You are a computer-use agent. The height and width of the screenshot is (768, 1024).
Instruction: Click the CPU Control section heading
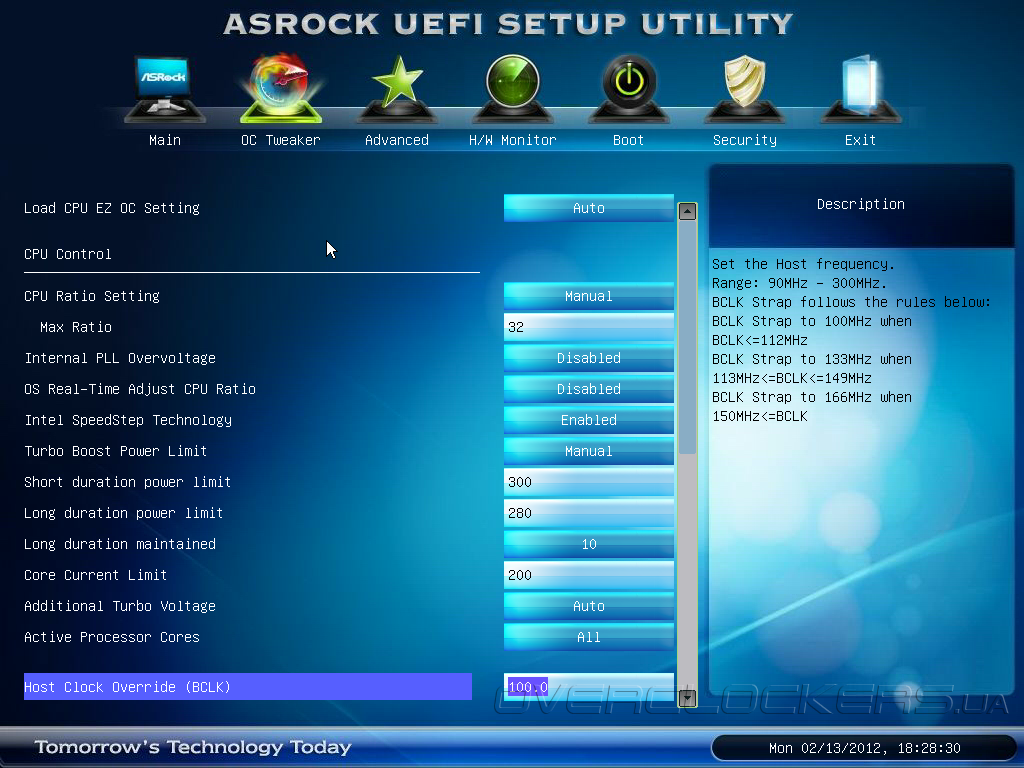click(68, 254)
